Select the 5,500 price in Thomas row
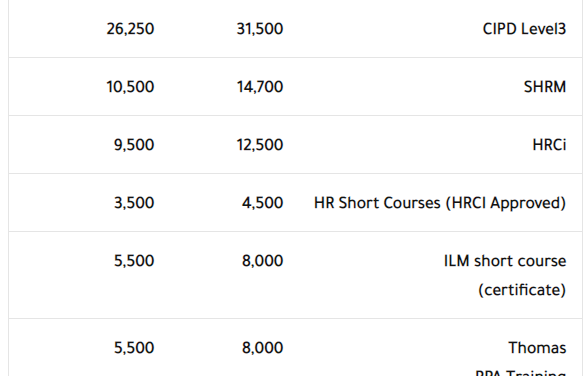The image size is (588, 376). pyautogui.click(x=134, y=348)
